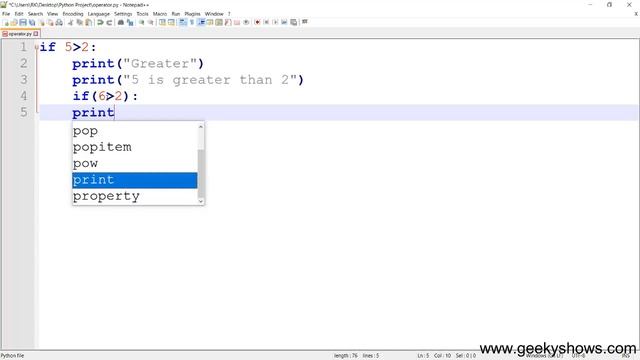Collapse the fold marker on line 1
This screenshot has width=640, height=360.
click(x=37, y=47)
